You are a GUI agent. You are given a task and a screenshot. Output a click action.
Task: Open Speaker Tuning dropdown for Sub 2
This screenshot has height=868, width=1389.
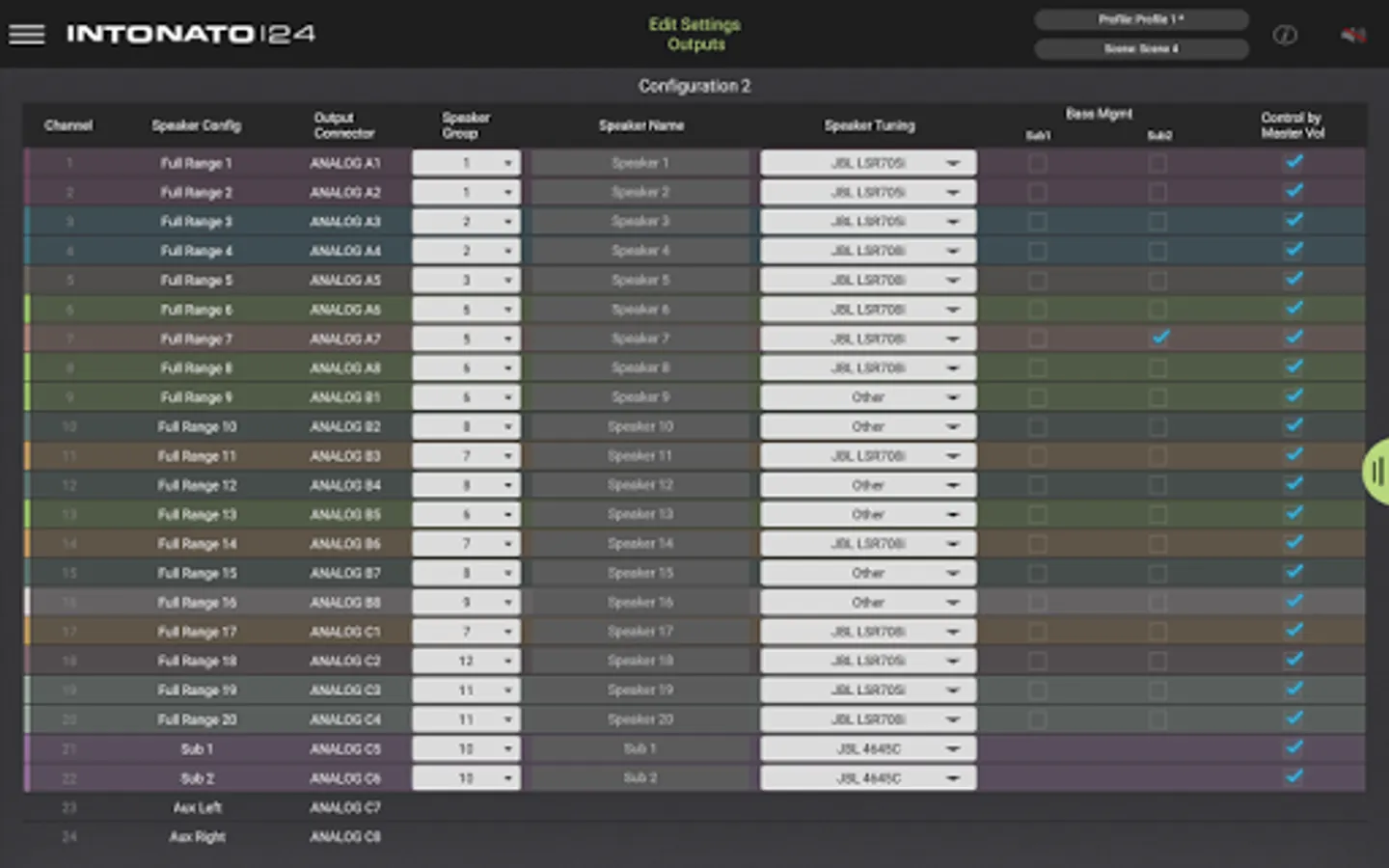[x=868, y=778]
